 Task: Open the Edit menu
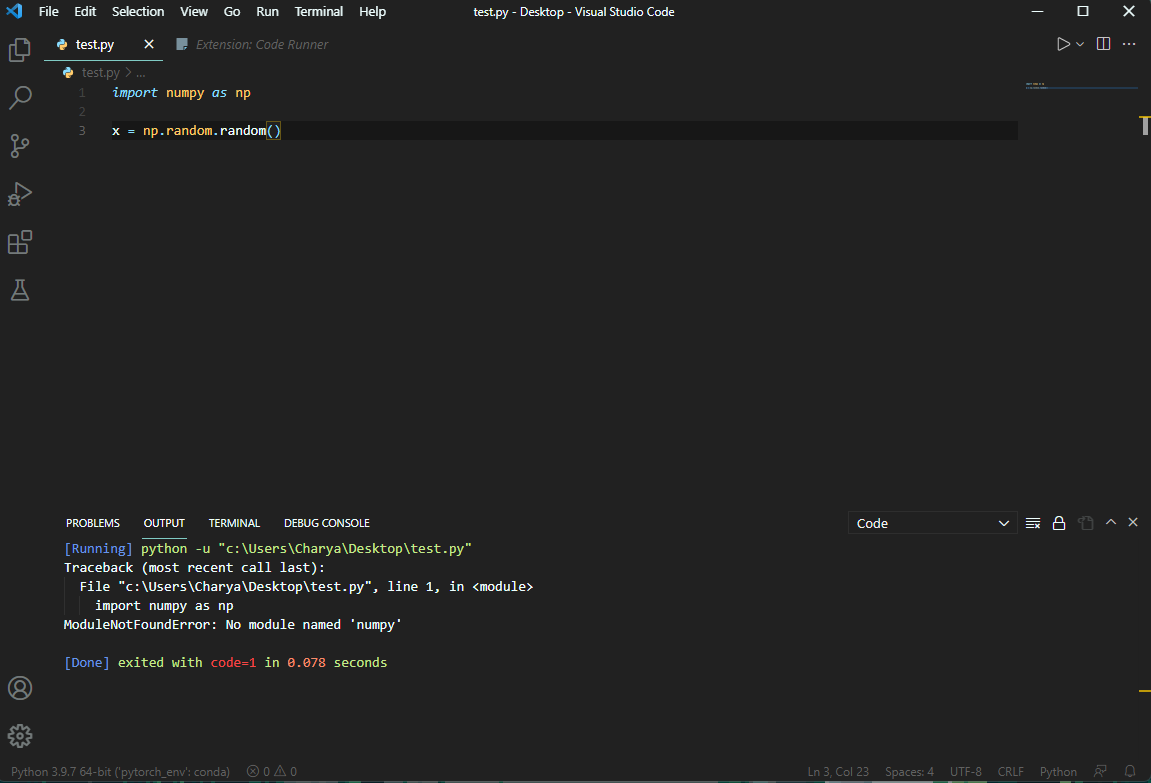pos(85,12)
